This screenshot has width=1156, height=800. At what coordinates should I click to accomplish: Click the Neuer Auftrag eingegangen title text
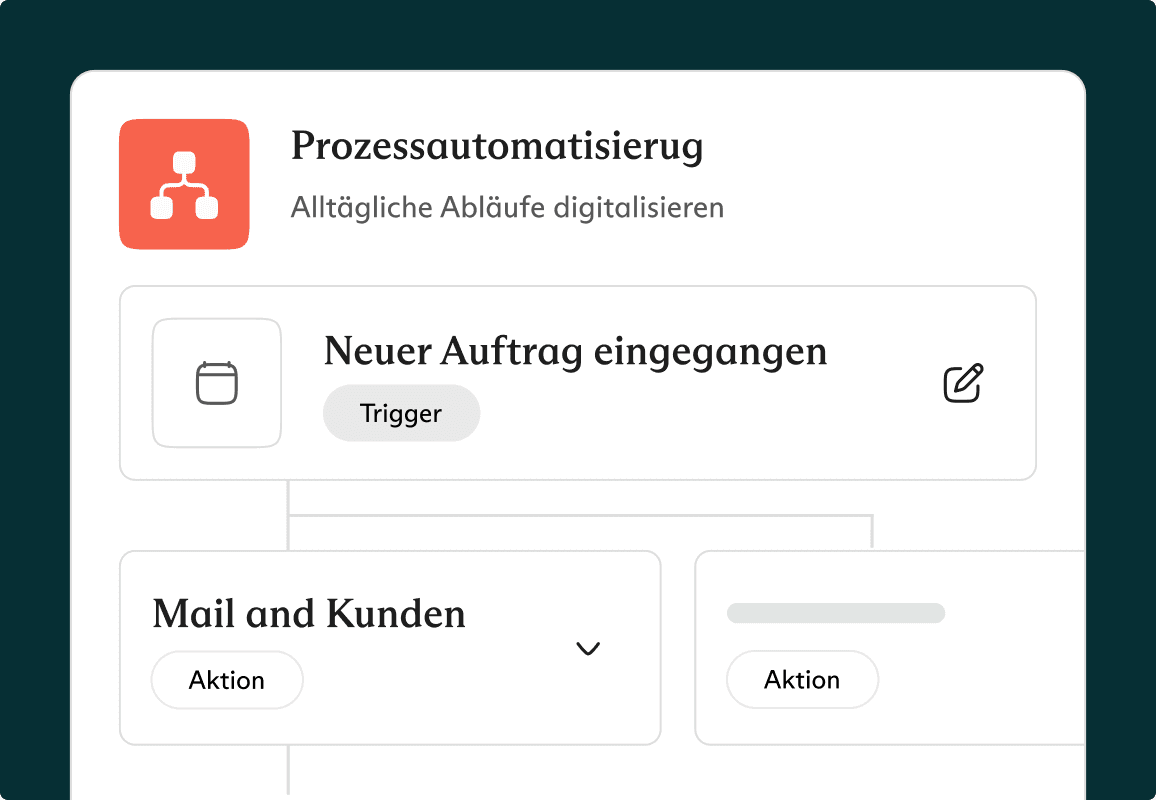575,351
